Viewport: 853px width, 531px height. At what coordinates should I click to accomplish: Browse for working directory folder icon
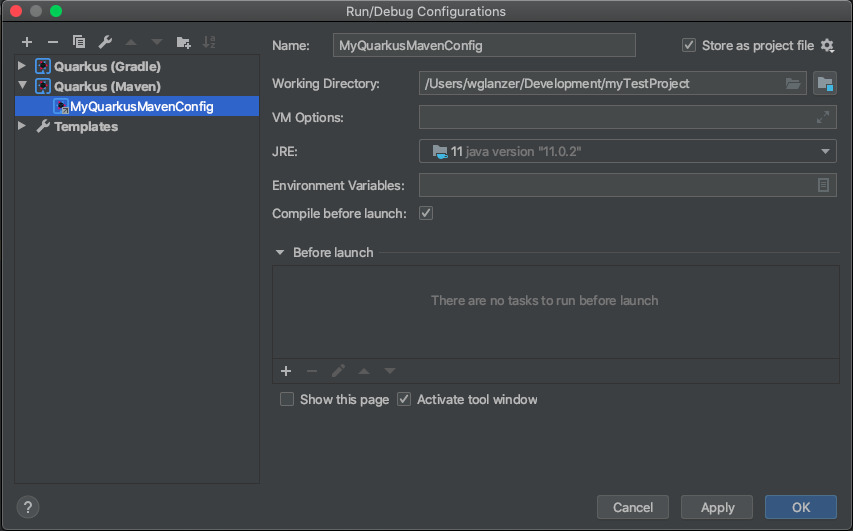(x=793, y=84)
